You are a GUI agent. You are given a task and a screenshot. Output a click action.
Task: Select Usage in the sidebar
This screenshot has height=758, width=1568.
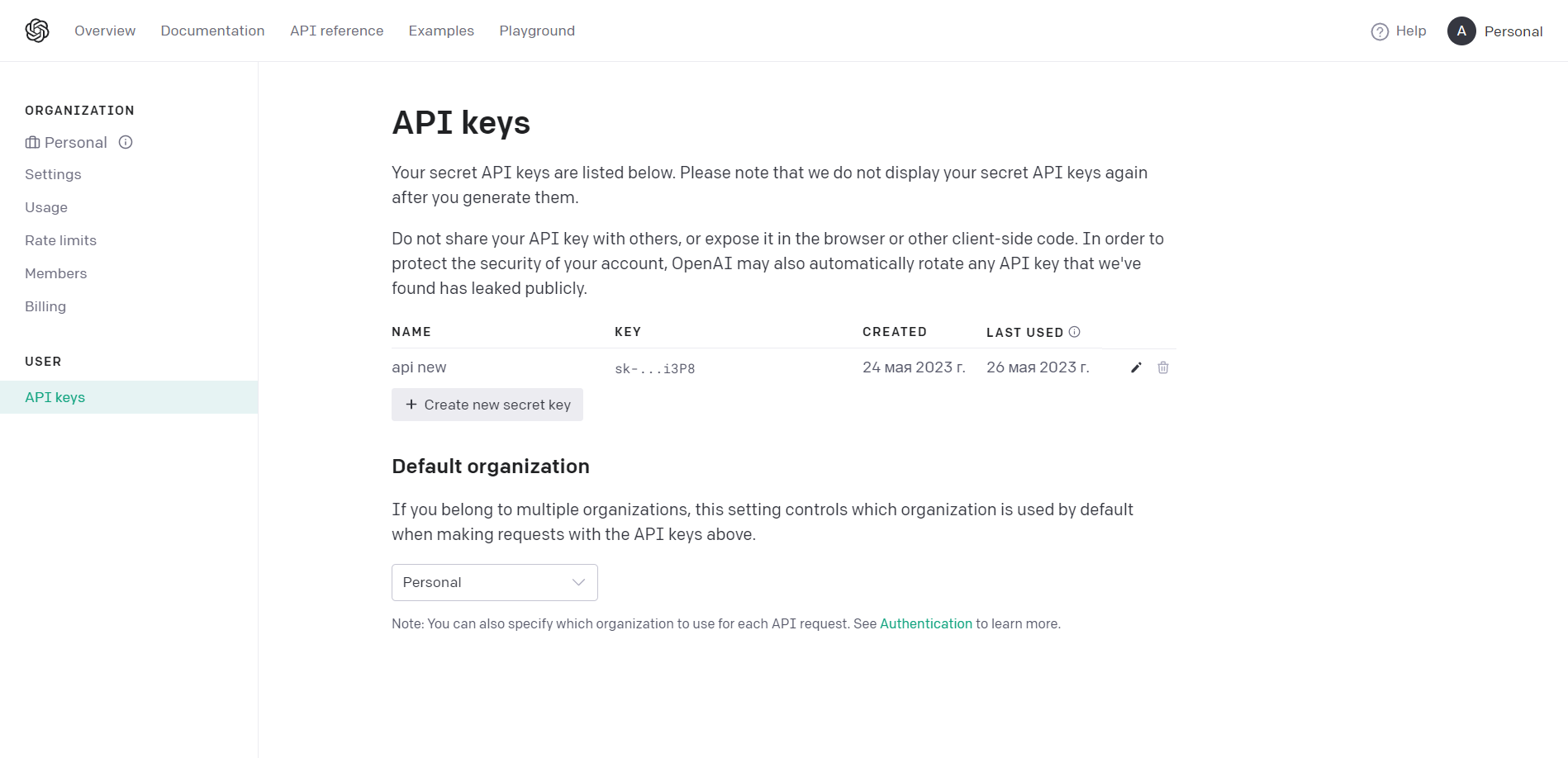pos(46,207)
